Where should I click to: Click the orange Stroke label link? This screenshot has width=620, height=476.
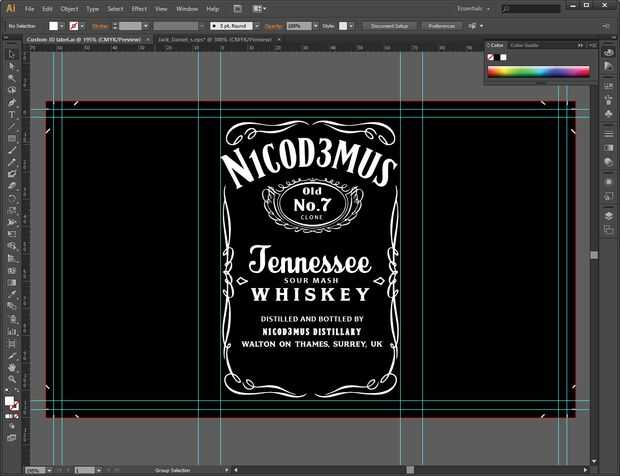[x=100, y=26]
